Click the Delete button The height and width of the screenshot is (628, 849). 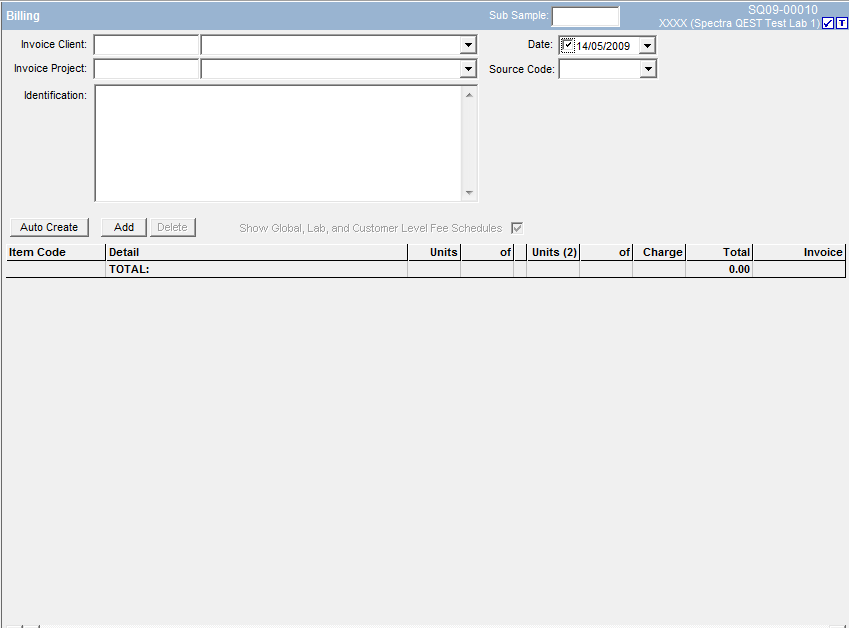click(x=172, y=228)
